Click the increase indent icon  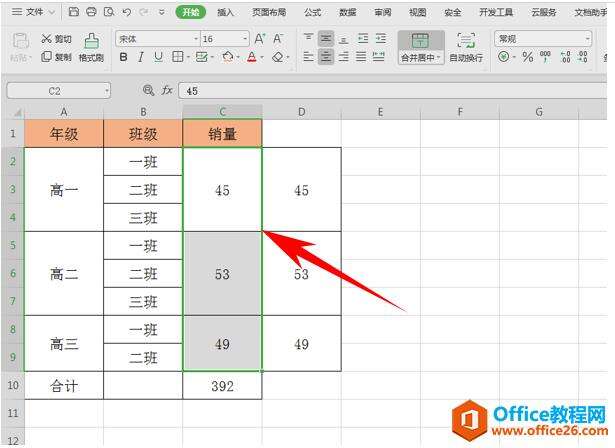coord(380,38)
